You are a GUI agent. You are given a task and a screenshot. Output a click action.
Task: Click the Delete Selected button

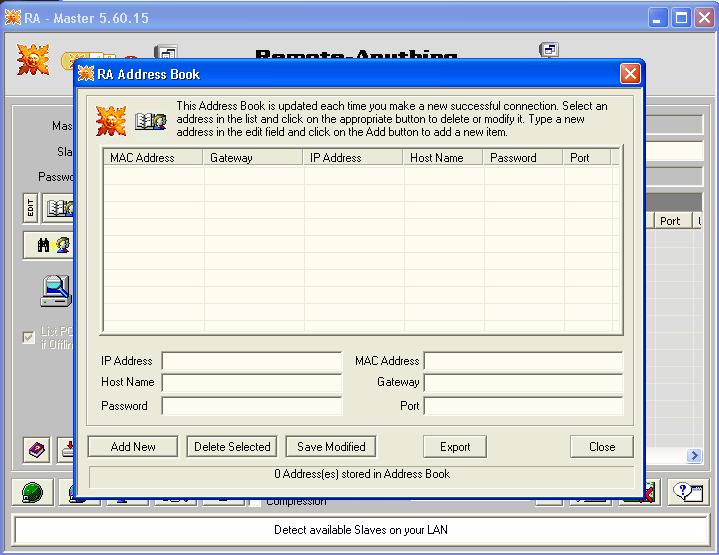click(x=232, y=446)
